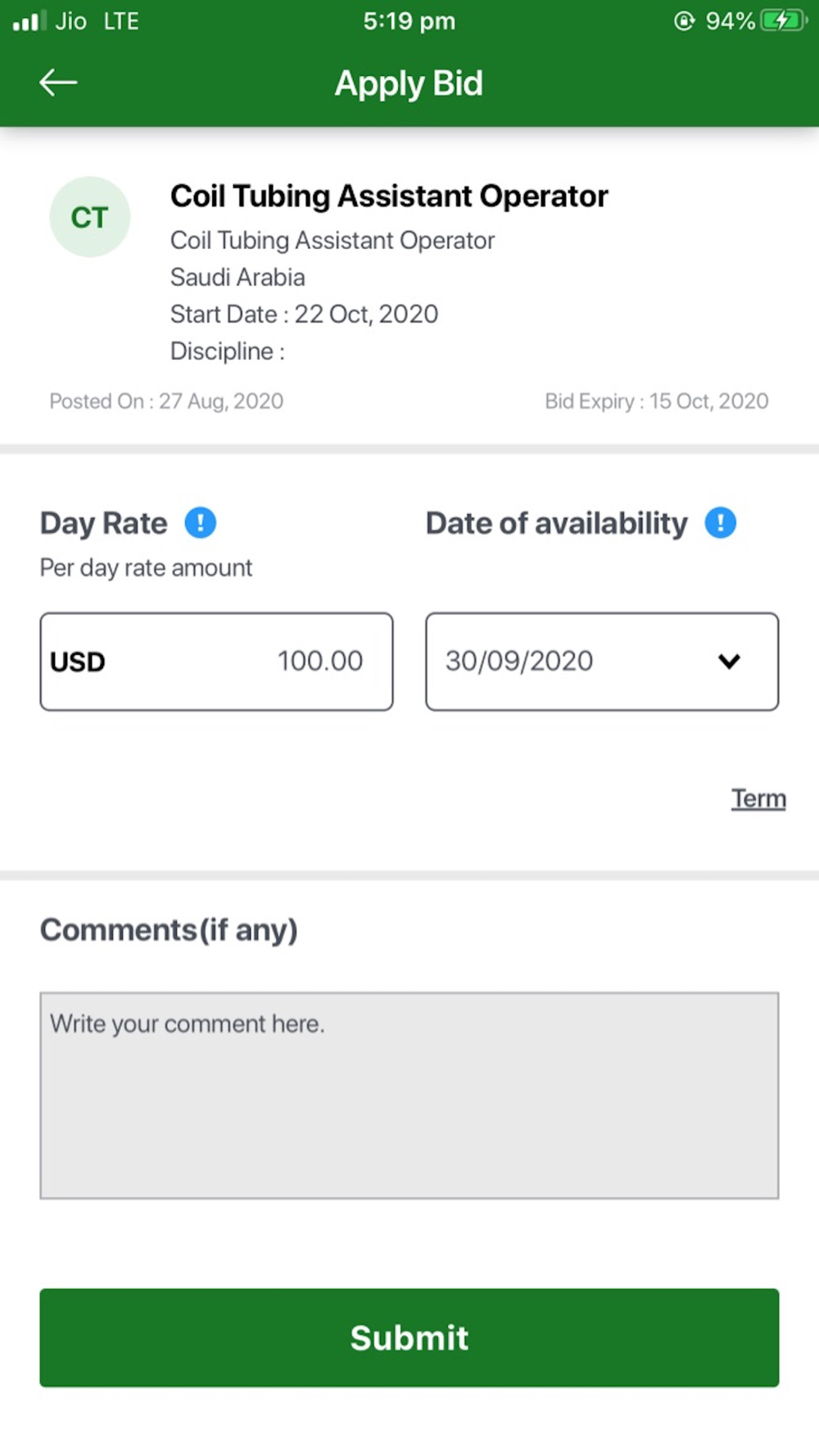This screenshot has height=1456, width=819.
Task: Open the 30/09/2020 availability date picker
Action: coord(602,662)
